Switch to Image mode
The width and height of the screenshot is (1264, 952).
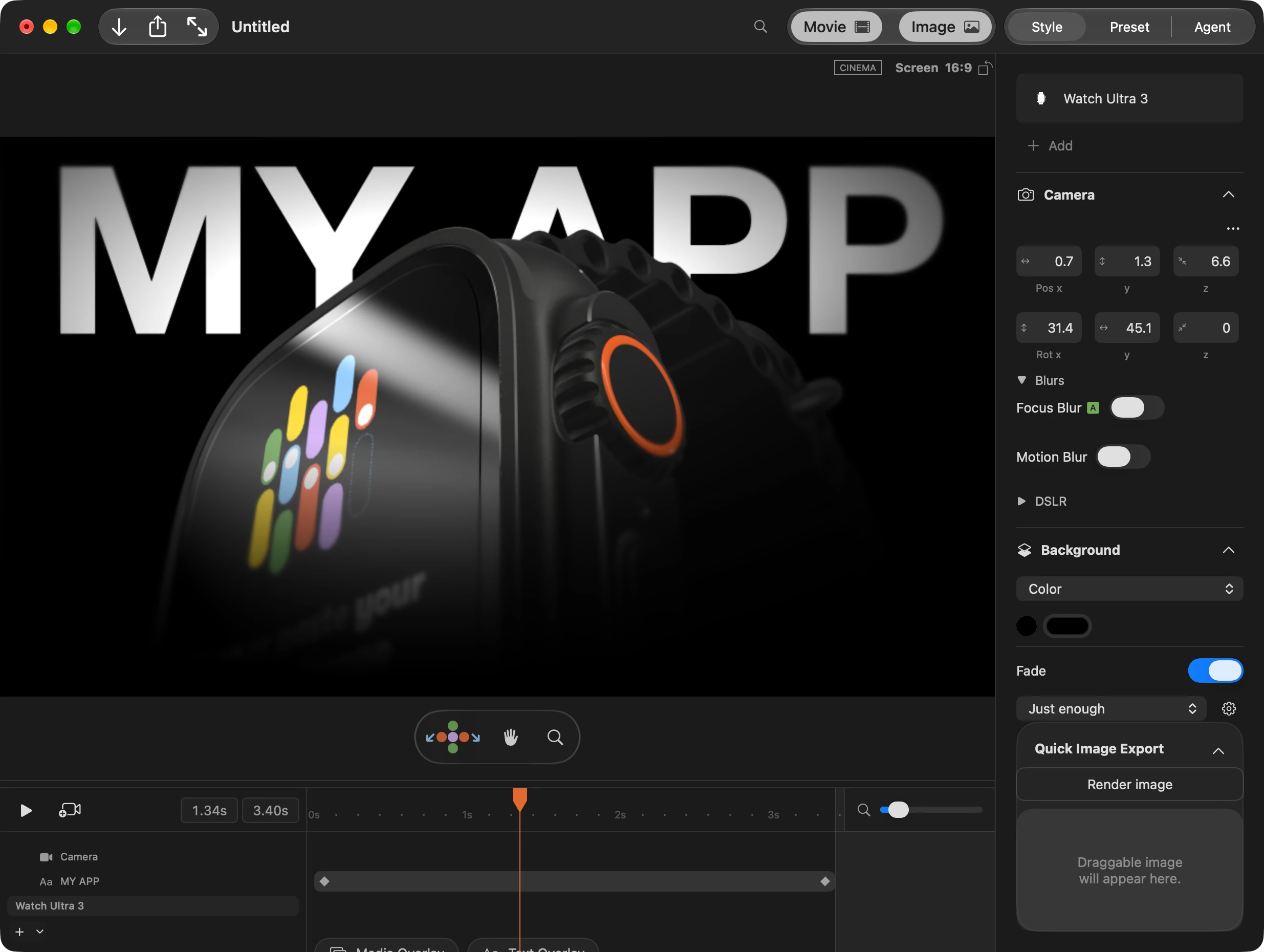coord(945,27)
